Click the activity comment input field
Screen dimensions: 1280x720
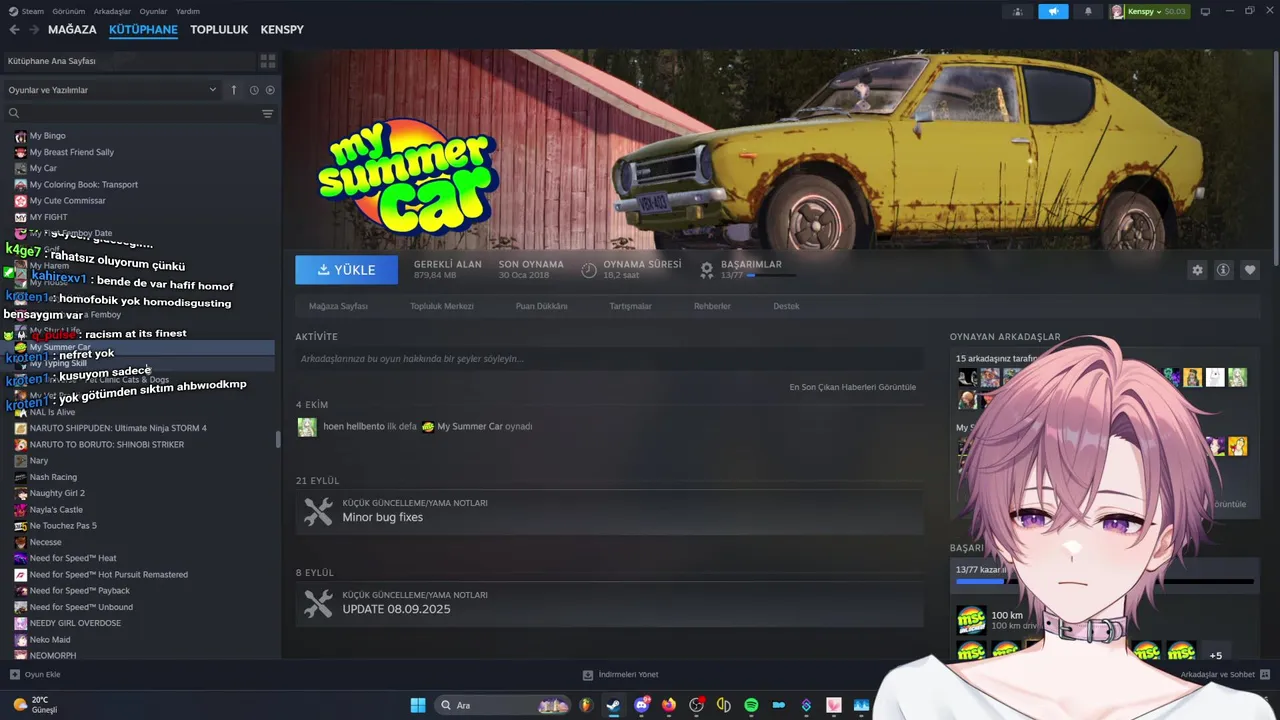pos(607,359)
